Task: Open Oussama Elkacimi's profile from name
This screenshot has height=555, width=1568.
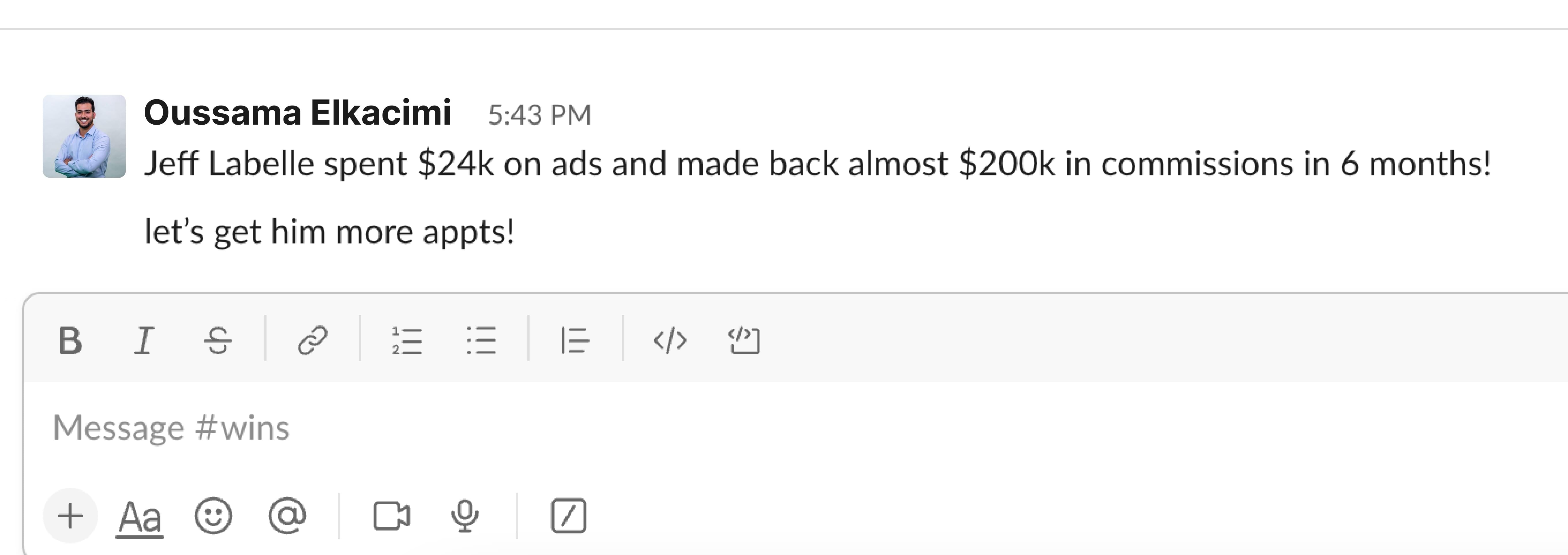Action: [297, 113]
